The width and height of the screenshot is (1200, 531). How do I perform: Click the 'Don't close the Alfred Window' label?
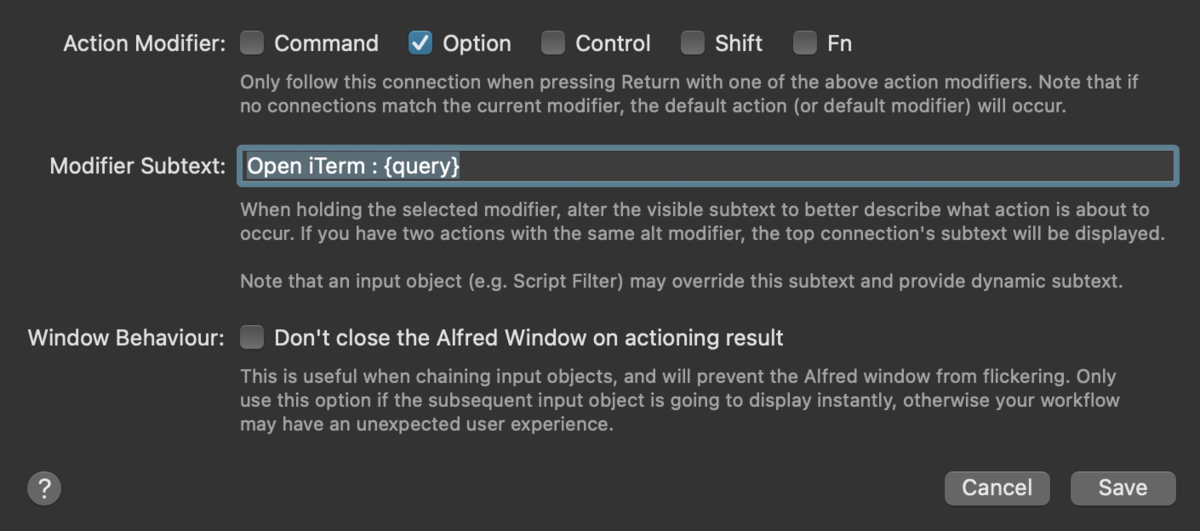(529, 338)
